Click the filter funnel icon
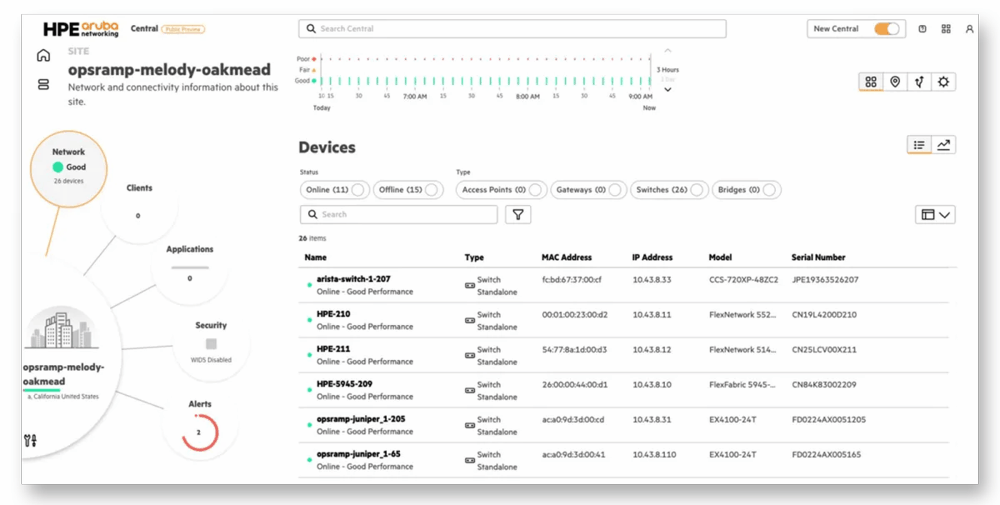 [518, 214]
